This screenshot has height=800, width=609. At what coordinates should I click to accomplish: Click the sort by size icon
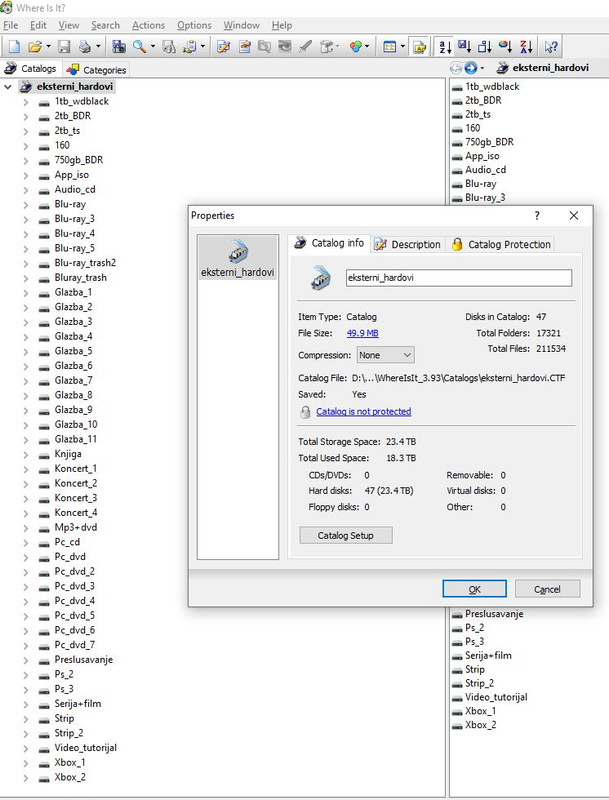(x=485, y=47)
